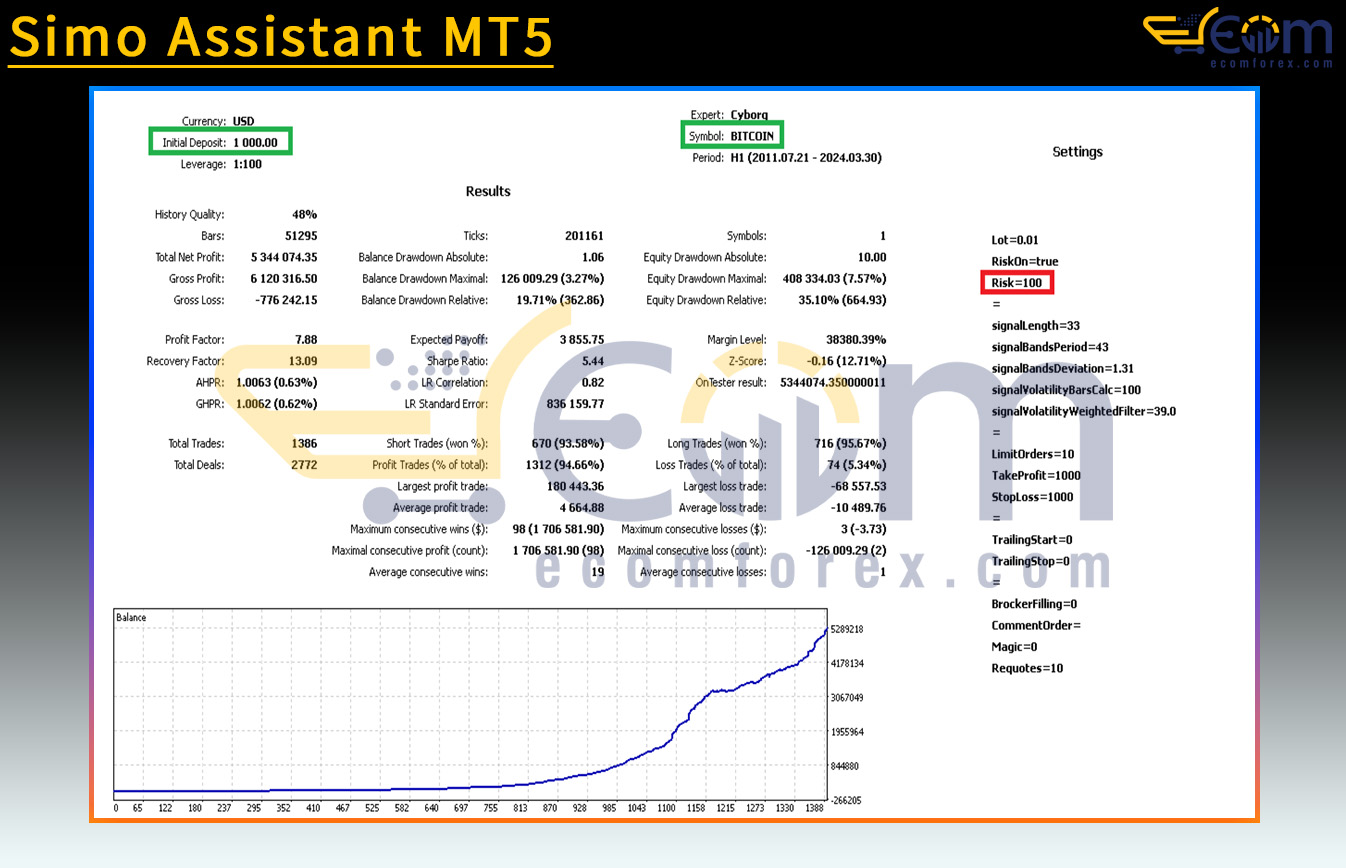Click setting 'LimitOrders=10'
This screenshot has width=1346, height=868.
pyautogui.click(x=1033, y=454)
